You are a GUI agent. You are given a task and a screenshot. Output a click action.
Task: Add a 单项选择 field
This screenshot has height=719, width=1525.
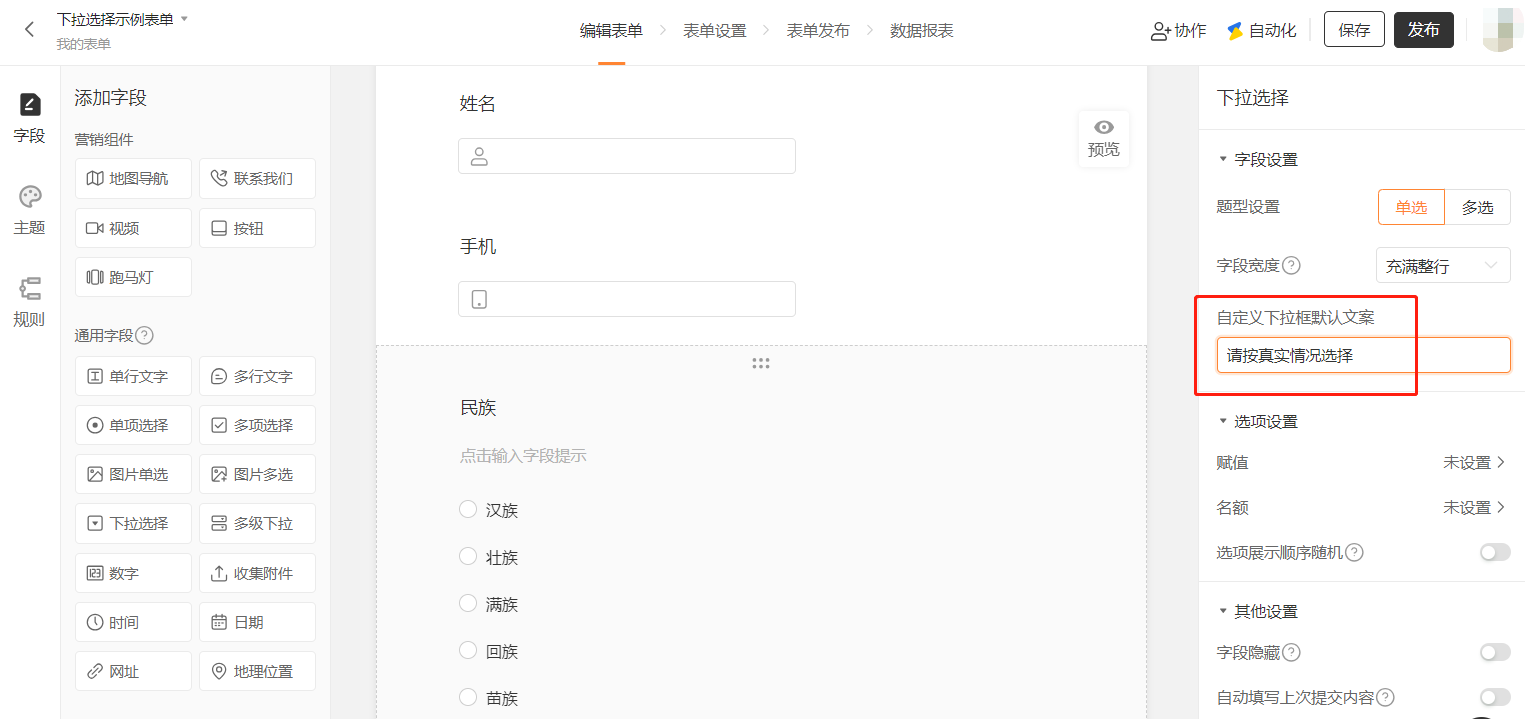click(133, 425)
